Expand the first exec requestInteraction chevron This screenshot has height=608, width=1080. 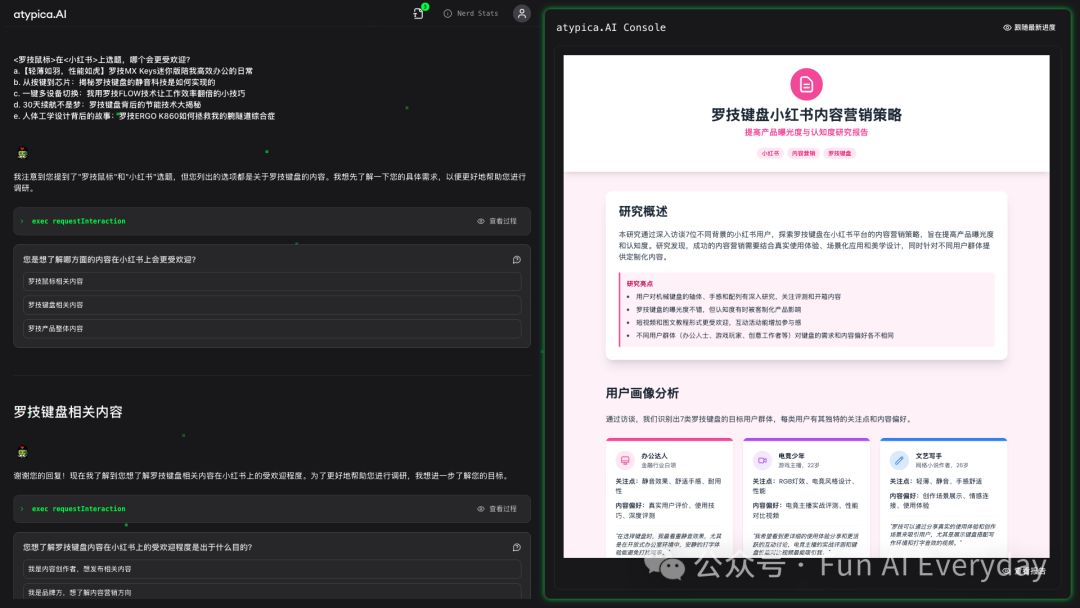point(22,221)
